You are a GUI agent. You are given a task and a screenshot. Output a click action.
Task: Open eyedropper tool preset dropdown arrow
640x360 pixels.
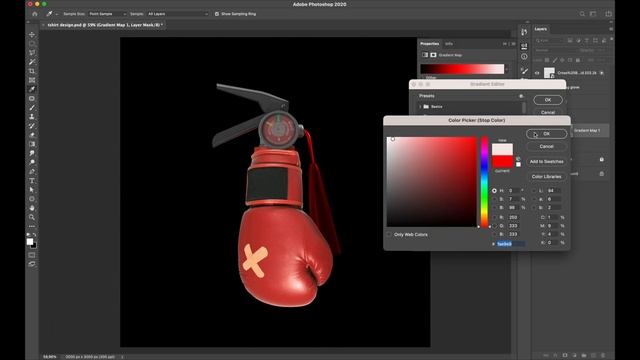tap(57, 14)
